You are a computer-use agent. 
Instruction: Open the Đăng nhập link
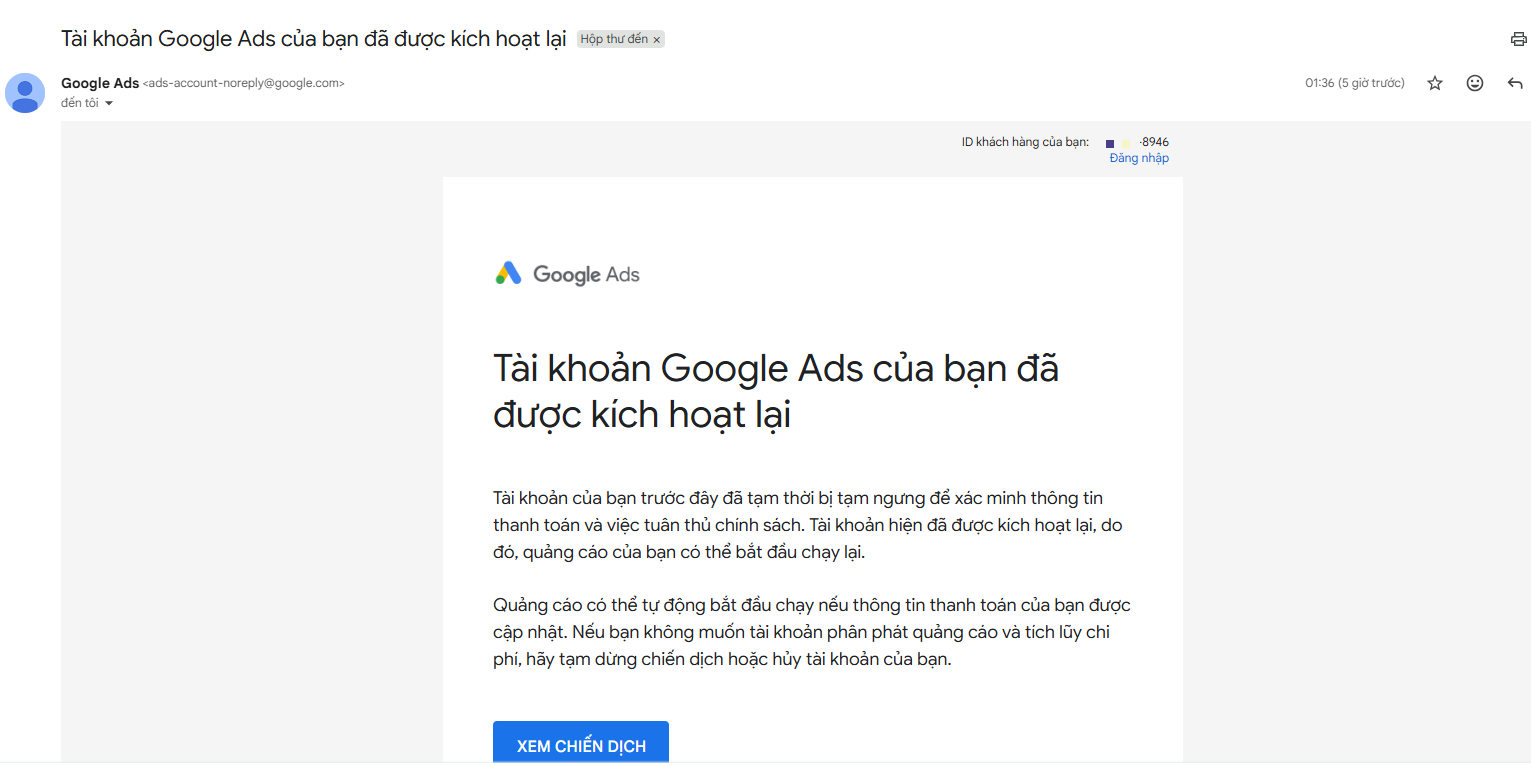1139,158
